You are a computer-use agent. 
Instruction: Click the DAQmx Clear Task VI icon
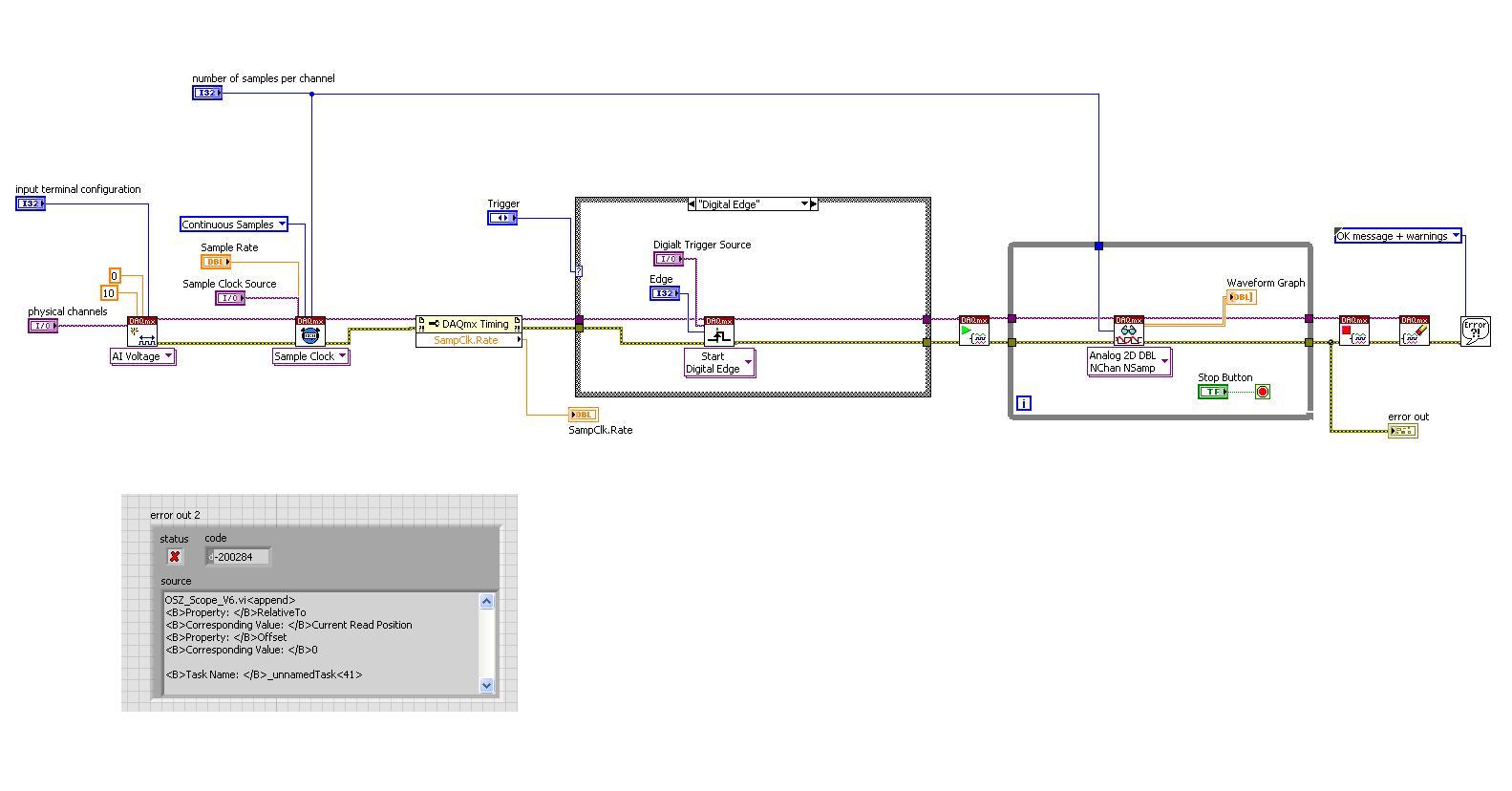[1415, 331]
